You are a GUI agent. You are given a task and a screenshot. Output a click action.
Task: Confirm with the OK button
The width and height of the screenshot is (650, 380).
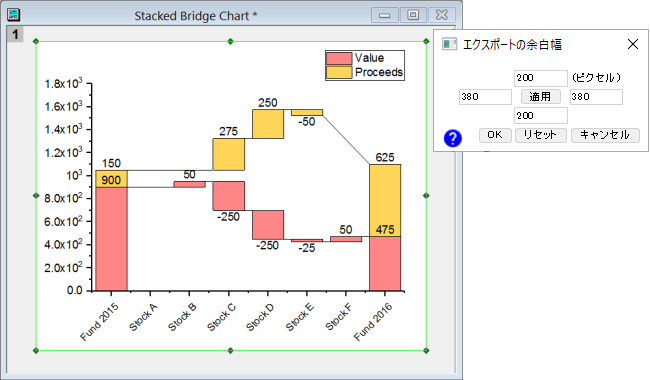pos(495,135)
